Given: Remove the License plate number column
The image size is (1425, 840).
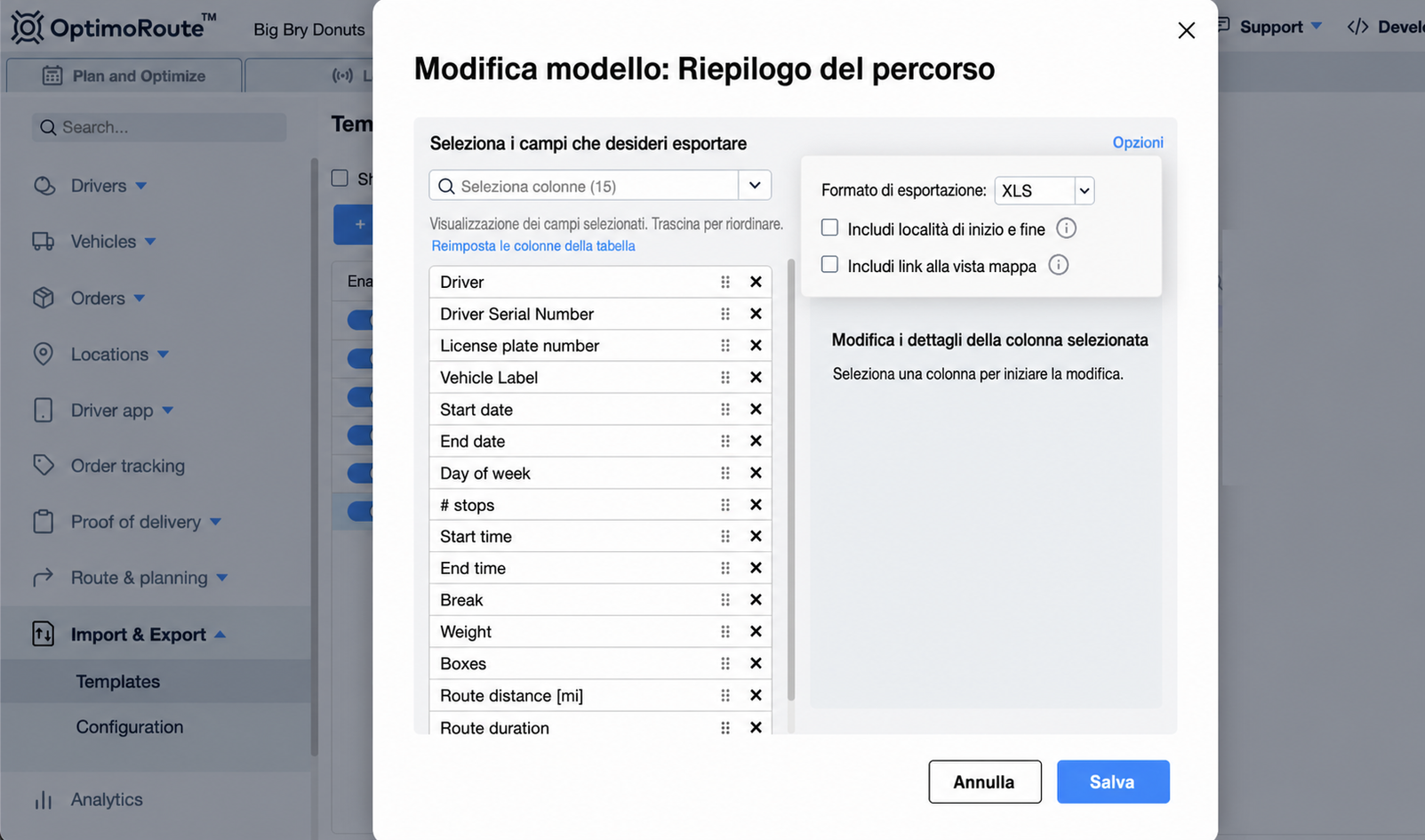Looking at the screenshot, I should (x=756, y=346).
